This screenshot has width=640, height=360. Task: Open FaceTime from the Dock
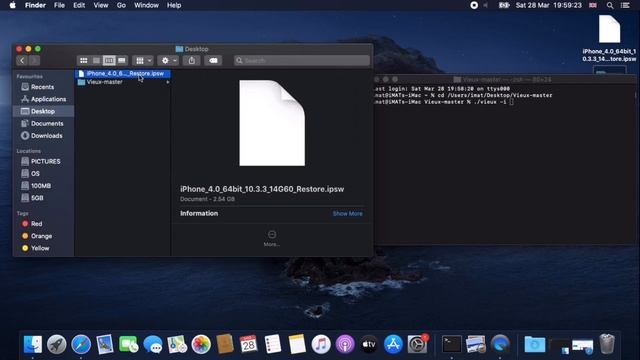(x=129, y=344)
